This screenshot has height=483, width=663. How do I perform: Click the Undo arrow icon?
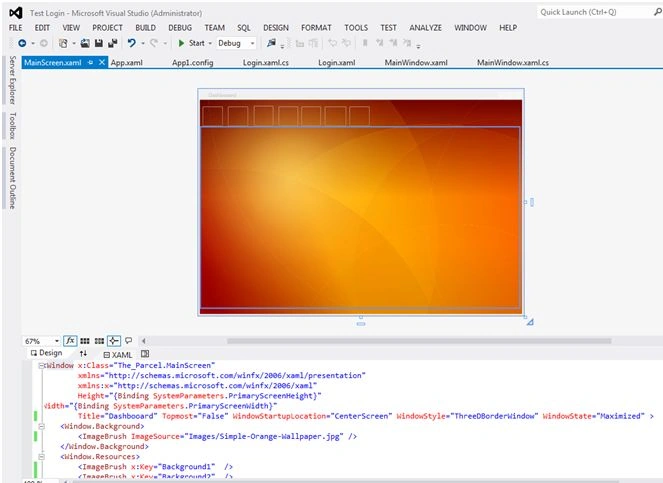[132, 43]
